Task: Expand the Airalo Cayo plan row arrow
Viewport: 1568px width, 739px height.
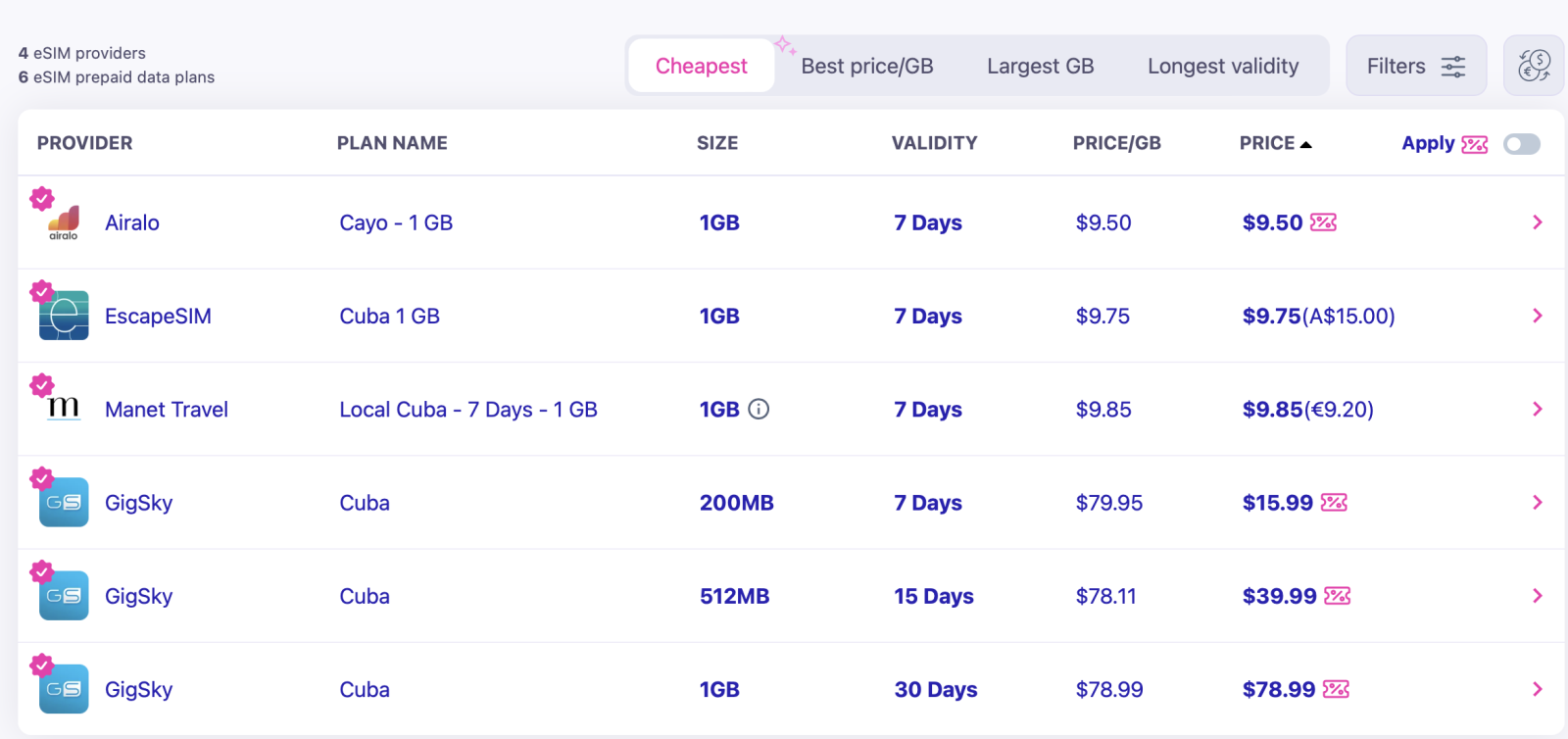Action: point(1537,222)
